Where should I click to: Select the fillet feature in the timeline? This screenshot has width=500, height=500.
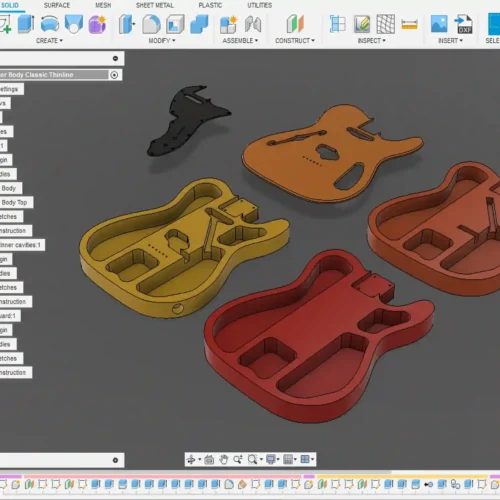point(229,484)
